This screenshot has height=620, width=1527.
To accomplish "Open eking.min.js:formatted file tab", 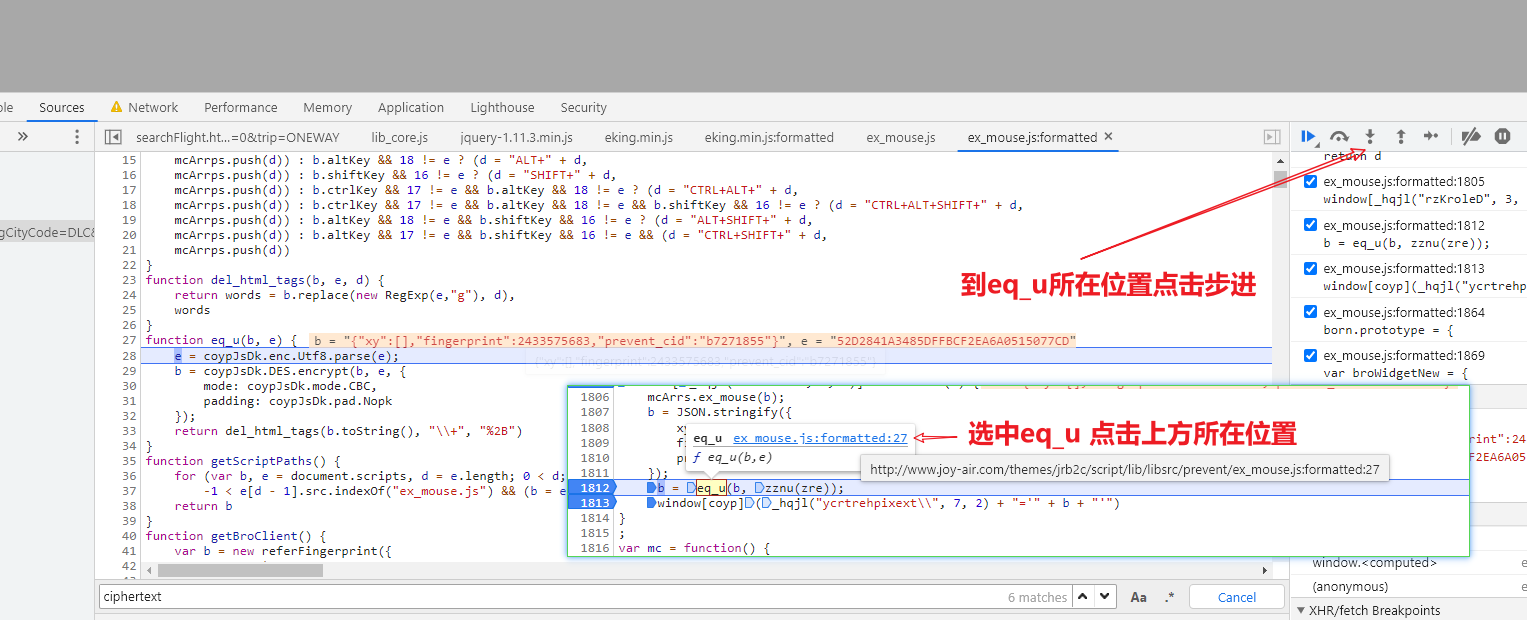I will click(x=768, y=137).
